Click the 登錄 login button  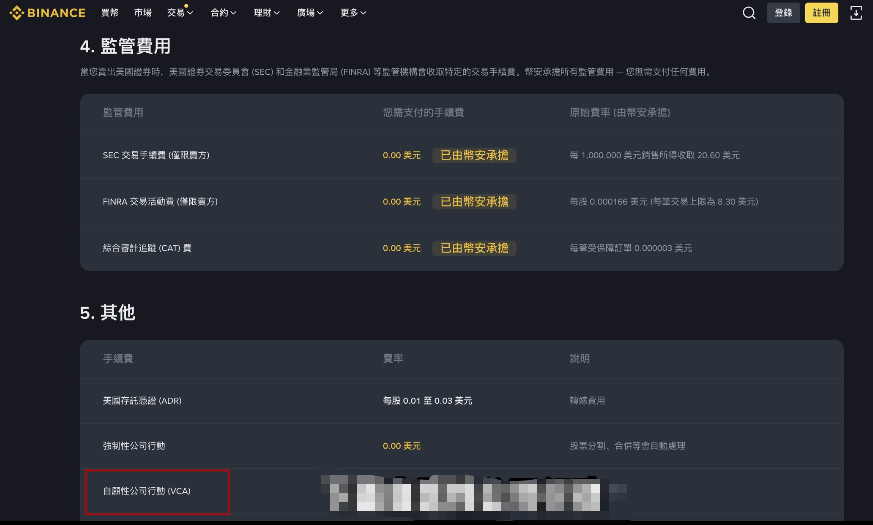pos(783,13)
